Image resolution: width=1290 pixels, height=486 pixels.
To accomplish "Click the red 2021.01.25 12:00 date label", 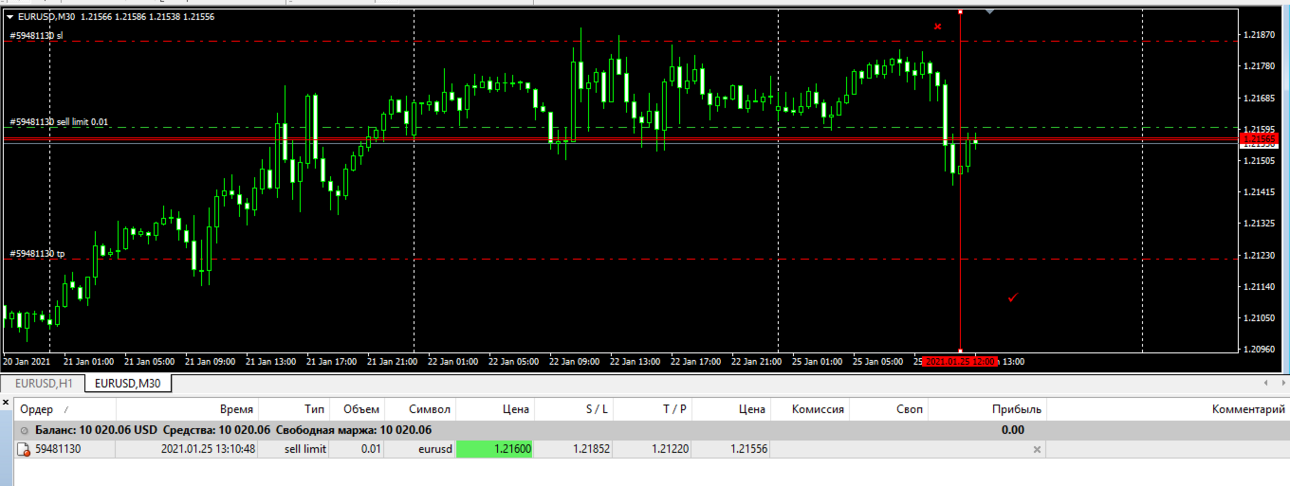I will 960,362.
